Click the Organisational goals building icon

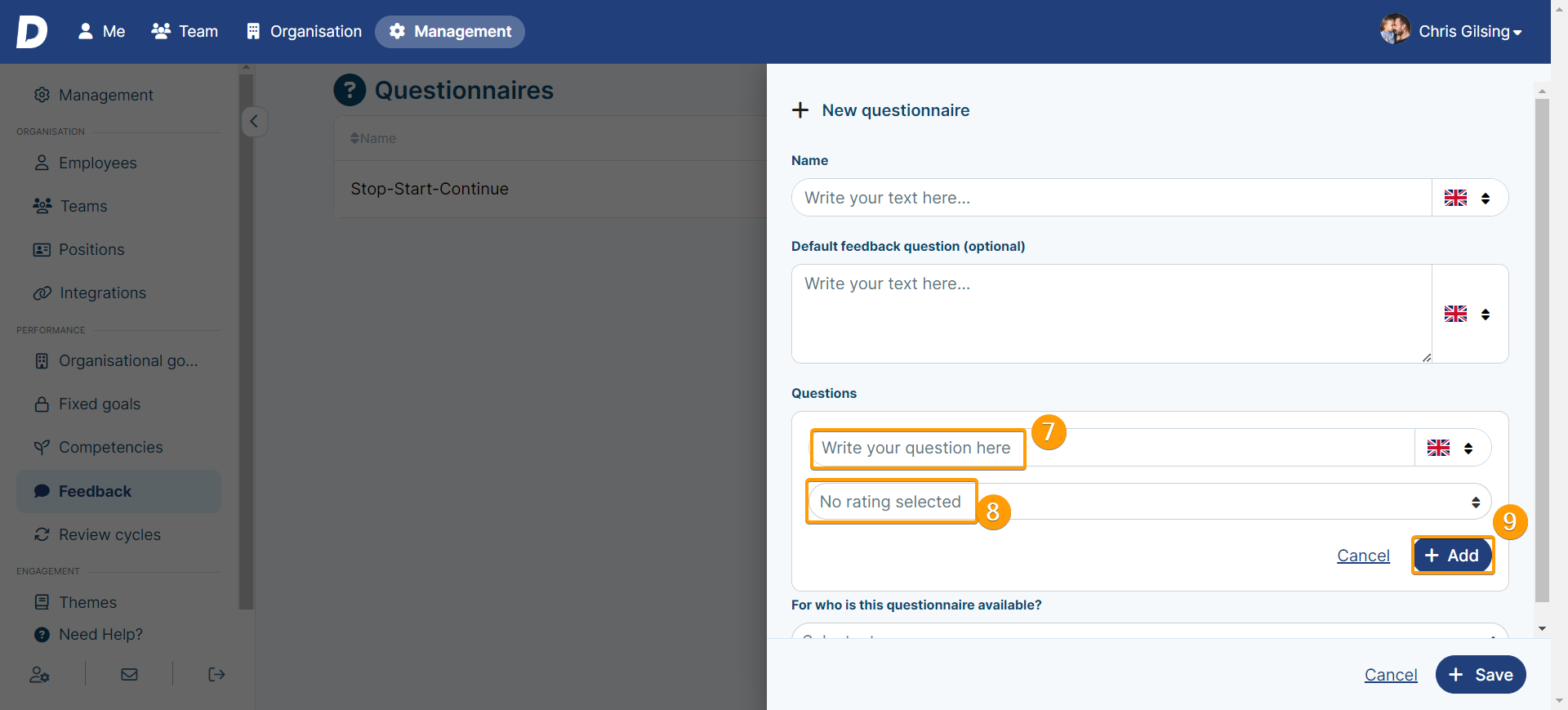(x=42, y=360)
